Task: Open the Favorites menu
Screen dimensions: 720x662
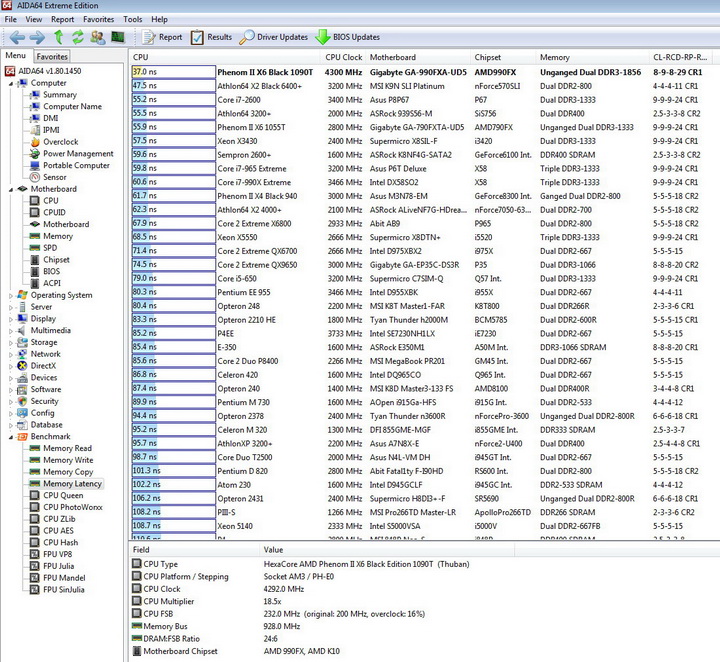Action: coord(98,19)
